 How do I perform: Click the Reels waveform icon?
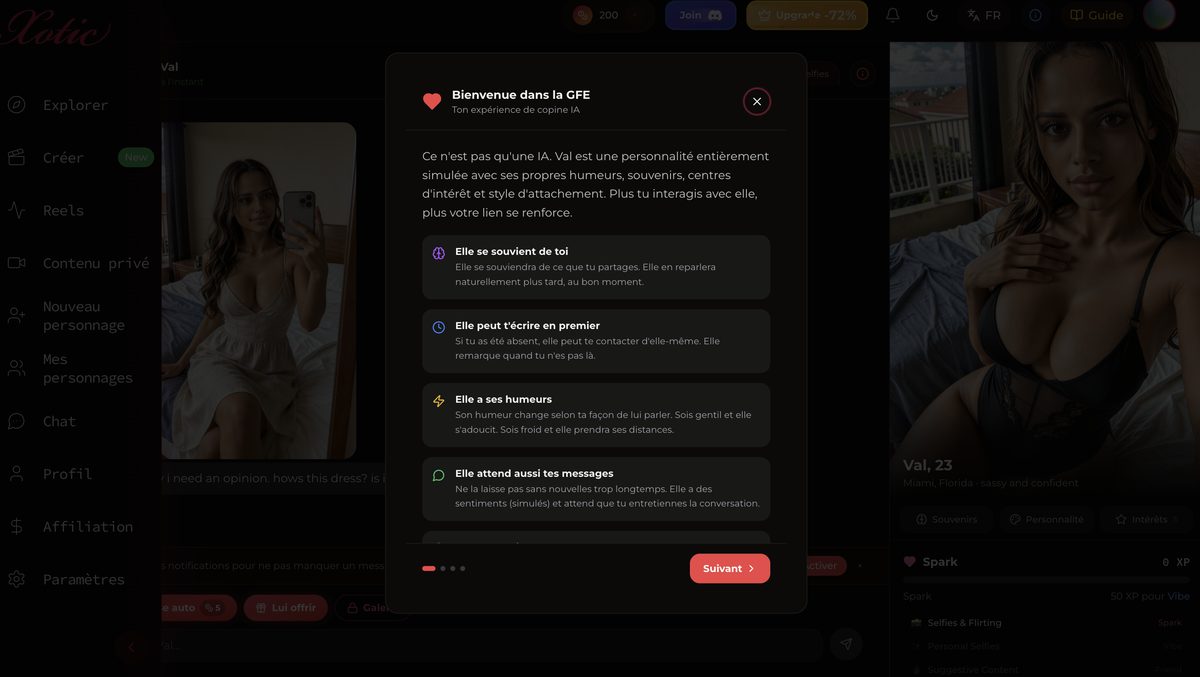[x=16, y=210]
